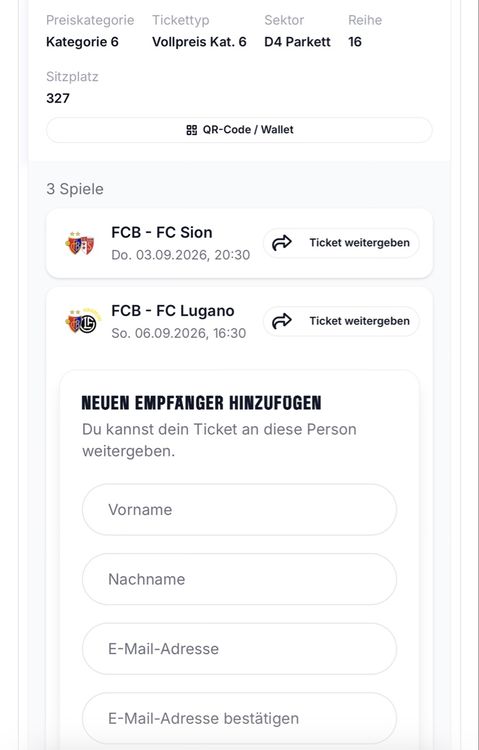The height and width of the screenshot is (750, 479).
Task: Pass on ticket for FCB - FC Sion
Action: [341, 243]
